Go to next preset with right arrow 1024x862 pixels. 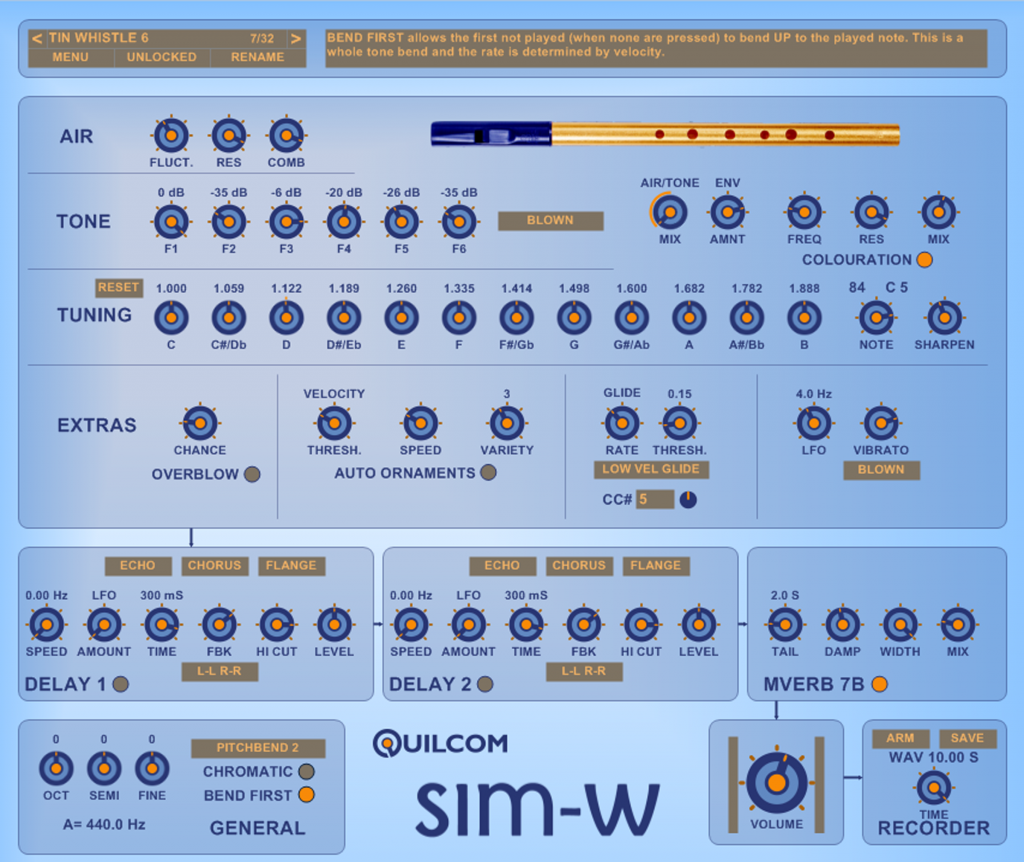tap(296, 38)
